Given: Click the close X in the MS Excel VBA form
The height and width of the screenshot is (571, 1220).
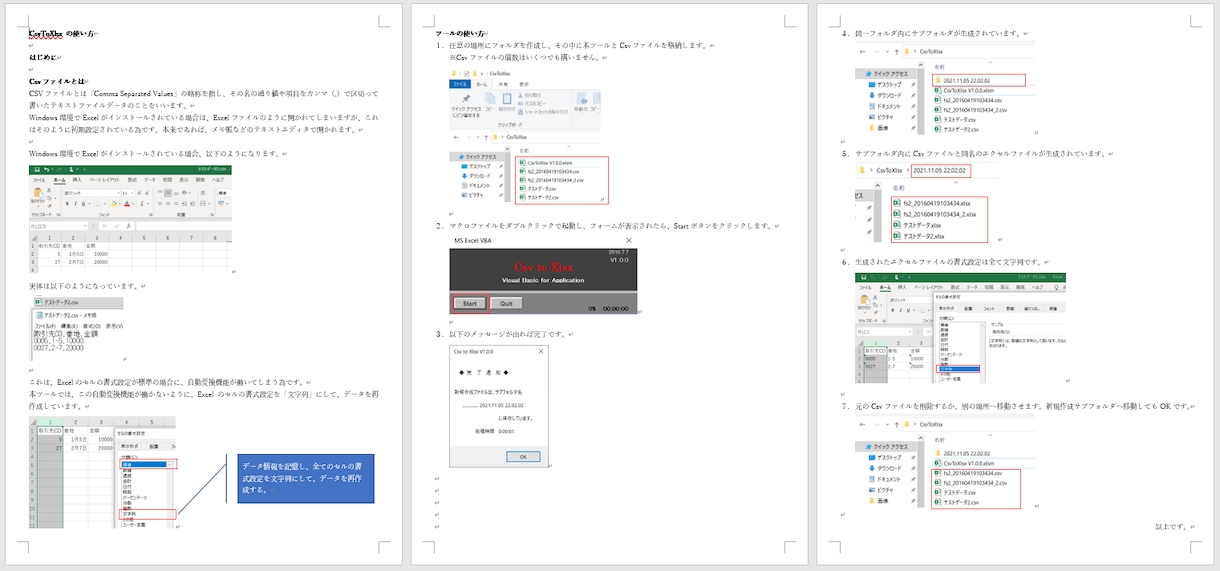Looking at the screenshot, I should (628, 241).
